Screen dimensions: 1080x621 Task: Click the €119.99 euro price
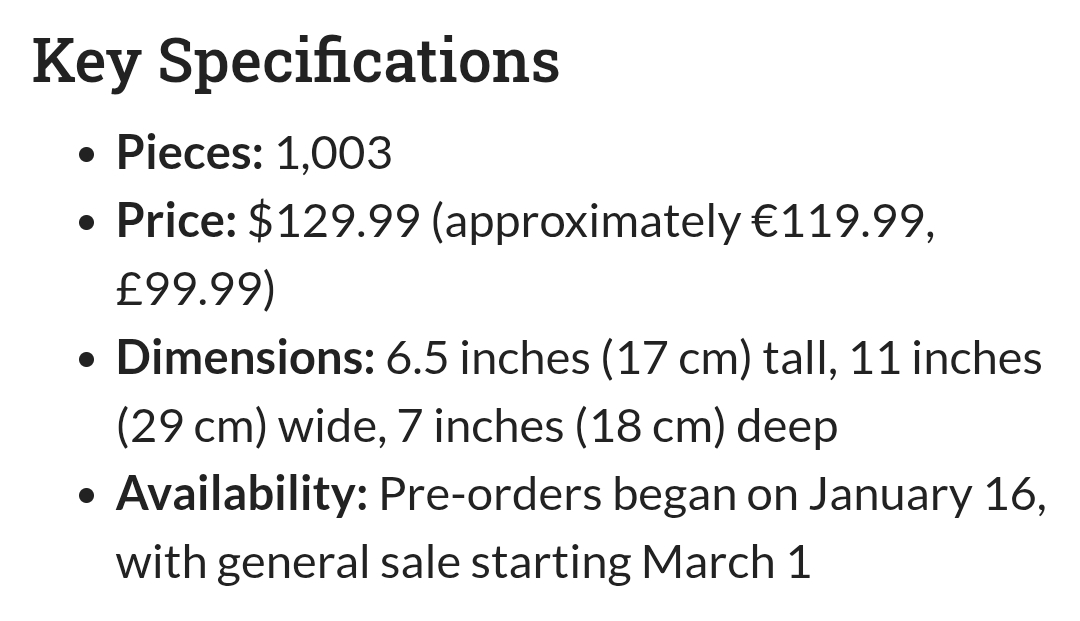click(838, 221)
